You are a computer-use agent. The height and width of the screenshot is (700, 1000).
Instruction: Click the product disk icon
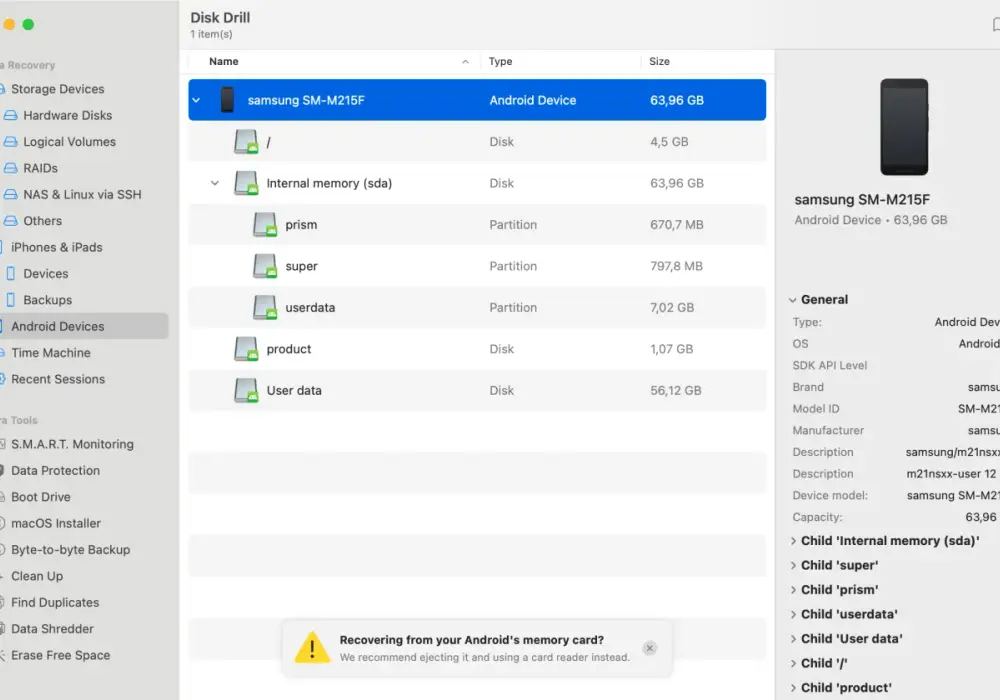tap(246, 349)
